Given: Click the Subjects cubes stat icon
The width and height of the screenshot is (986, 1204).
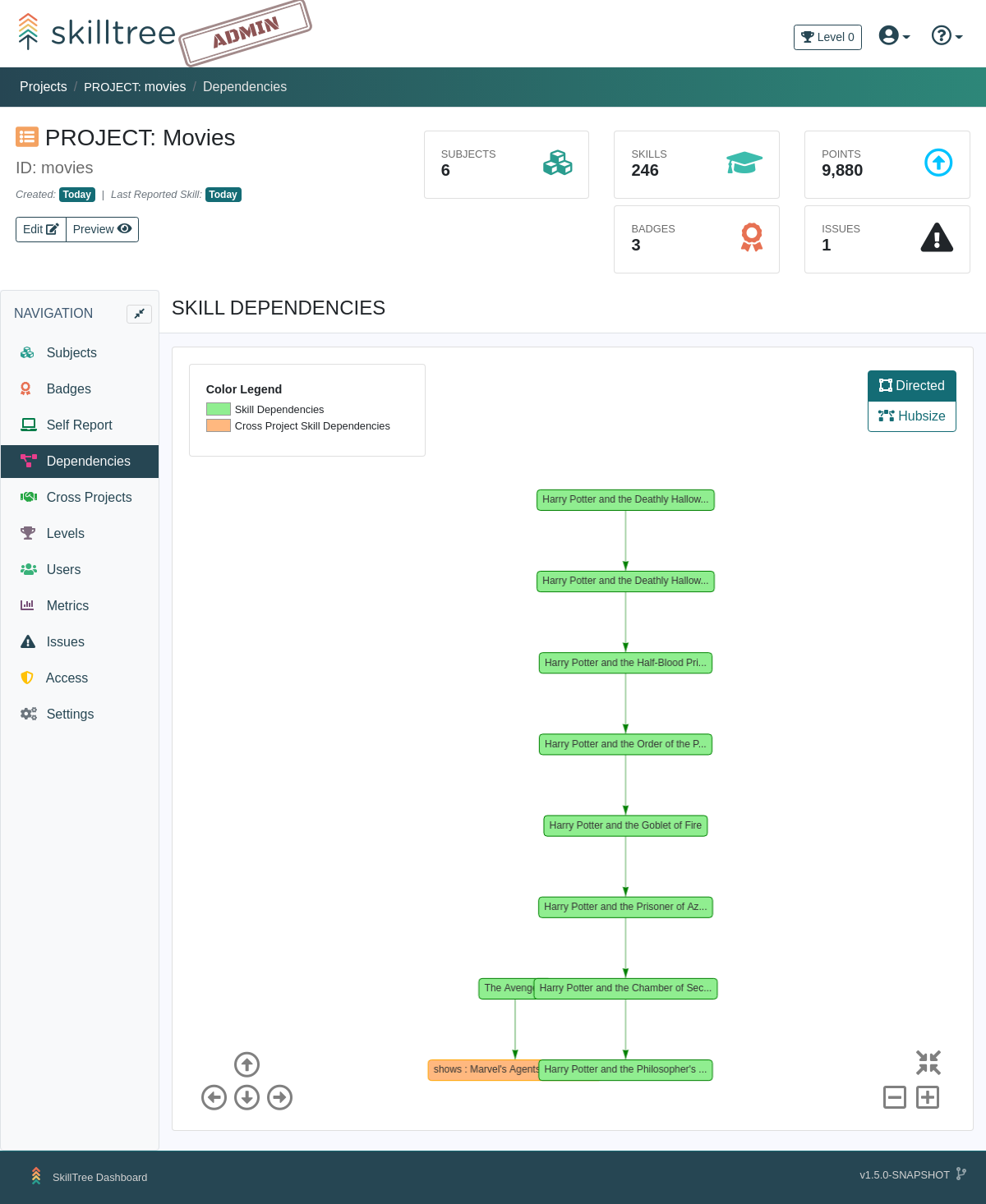Looking at the screenshot, I should (557, 163).
